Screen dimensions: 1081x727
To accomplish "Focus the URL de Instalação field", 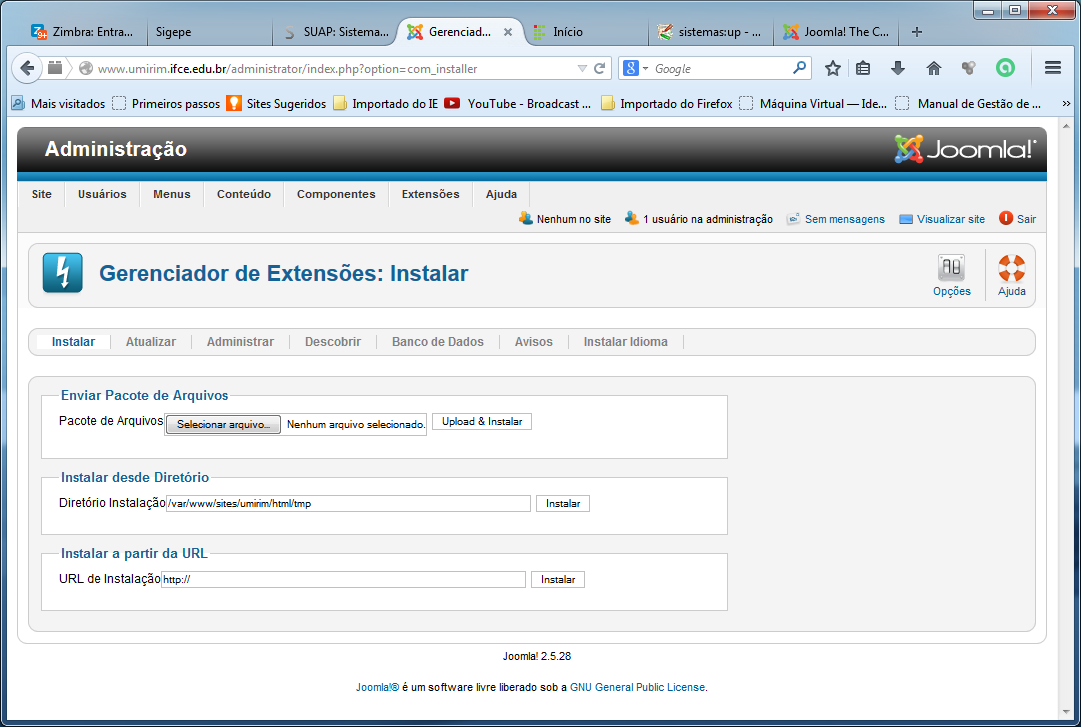I will (343, 580).
